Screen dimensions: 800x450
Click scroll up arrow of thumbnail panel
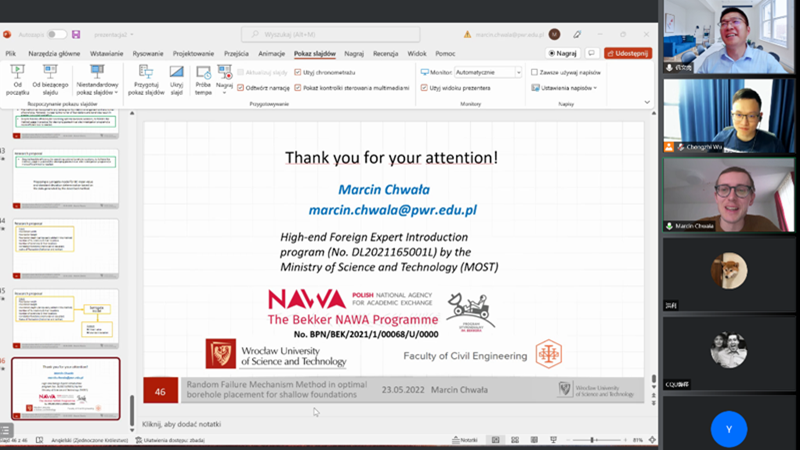[x=132, y=113]
